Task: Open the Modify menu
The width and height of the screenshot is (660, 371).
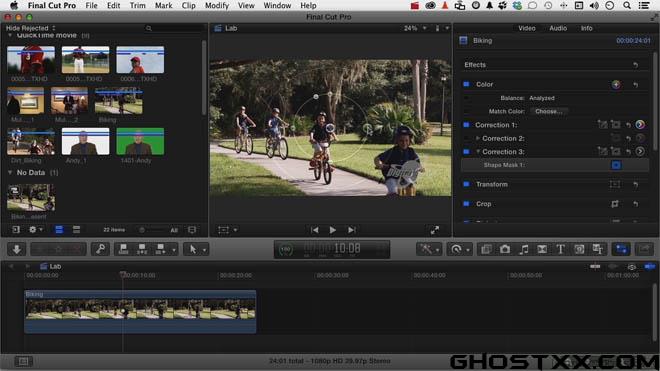Action: (217, 5)
